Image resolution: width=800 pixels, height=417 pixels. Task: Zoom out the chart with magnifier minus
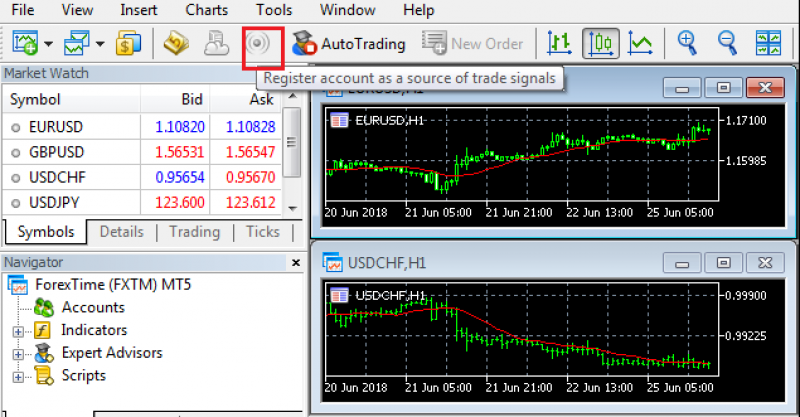click(727, 43)
